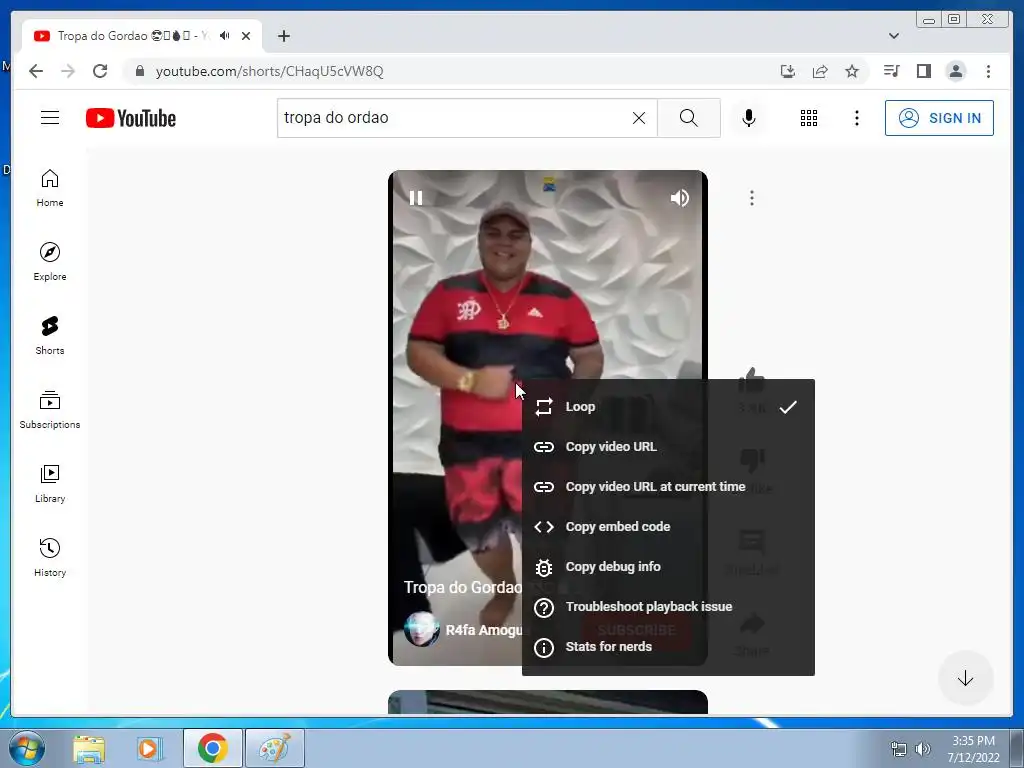Image resolution: width=1024 pixels, height=768 pixels.
Task: Close the Tropa do Gordao tab
Action: 246,36
